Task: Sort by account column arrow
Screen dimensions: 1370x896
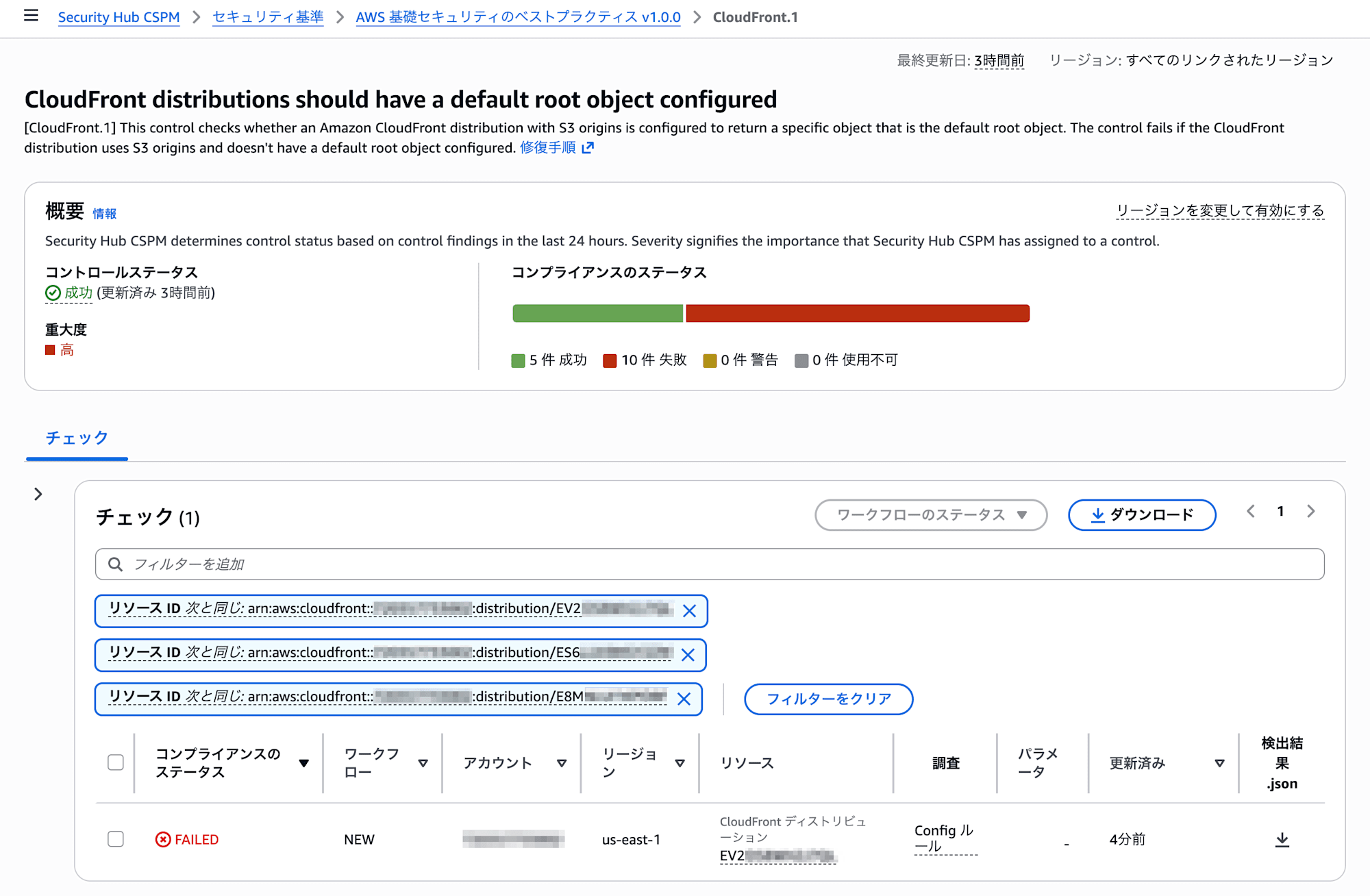Action: (562, 763)
